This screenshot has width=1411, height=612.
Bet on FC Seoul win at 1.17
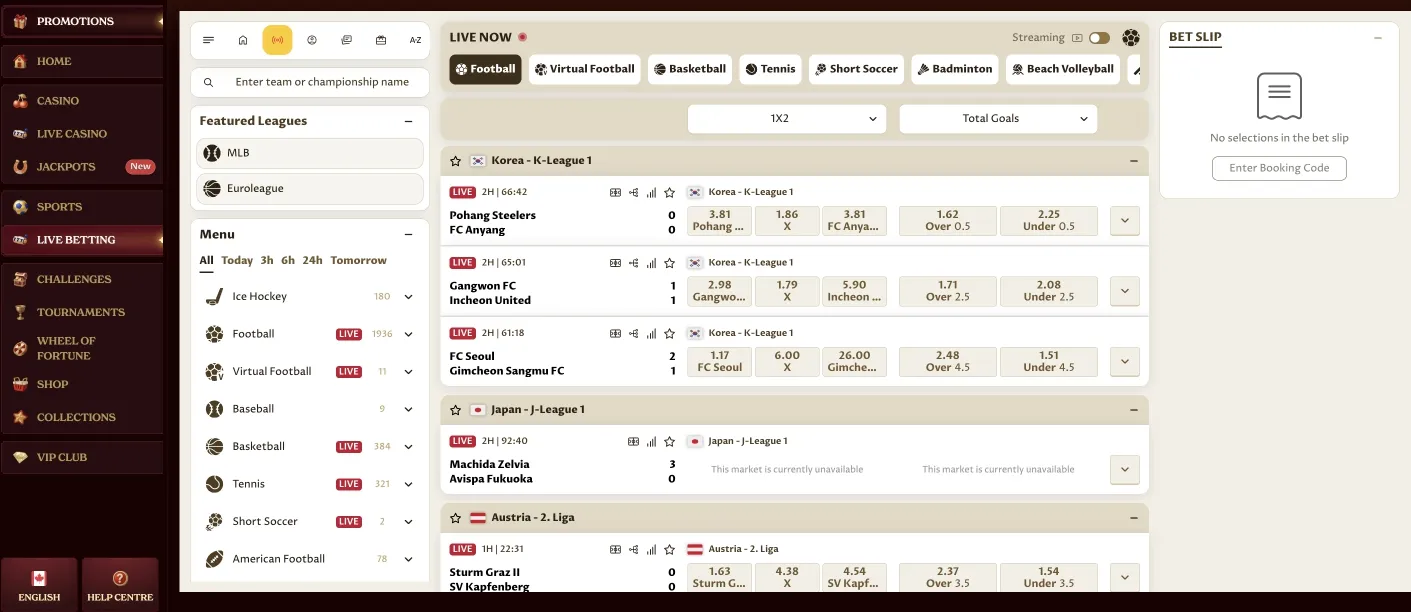click(720, 362)
